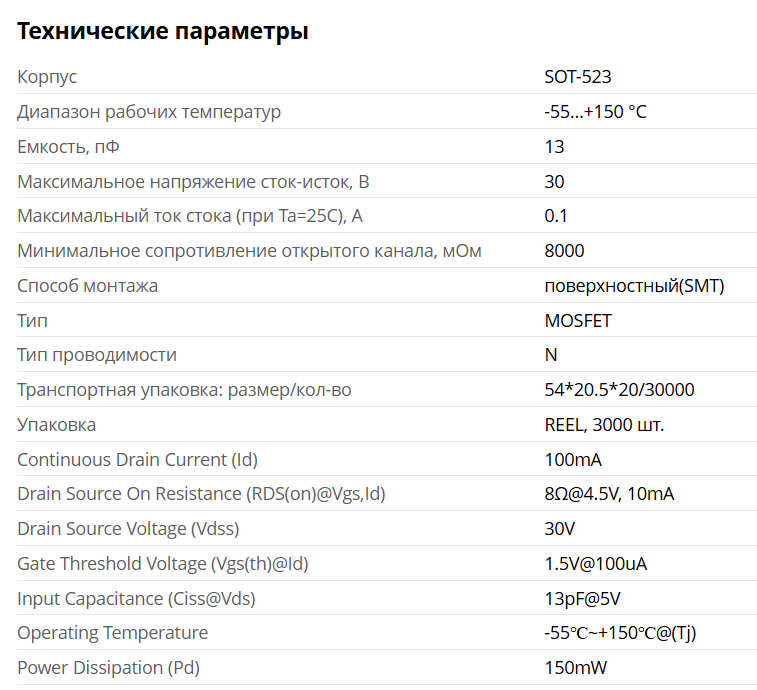This screenshot has height=690, width=757.
Task: Select 'Максимальное напряжение сток-исток, В' label
Action: point(193,182)
